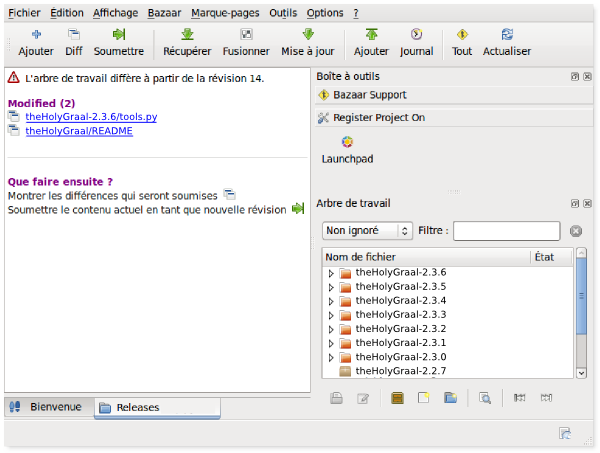The height and width of the screenshot is (453, 600).
Task: Clear the filter with the clear button
Action: tap(576, 231)
